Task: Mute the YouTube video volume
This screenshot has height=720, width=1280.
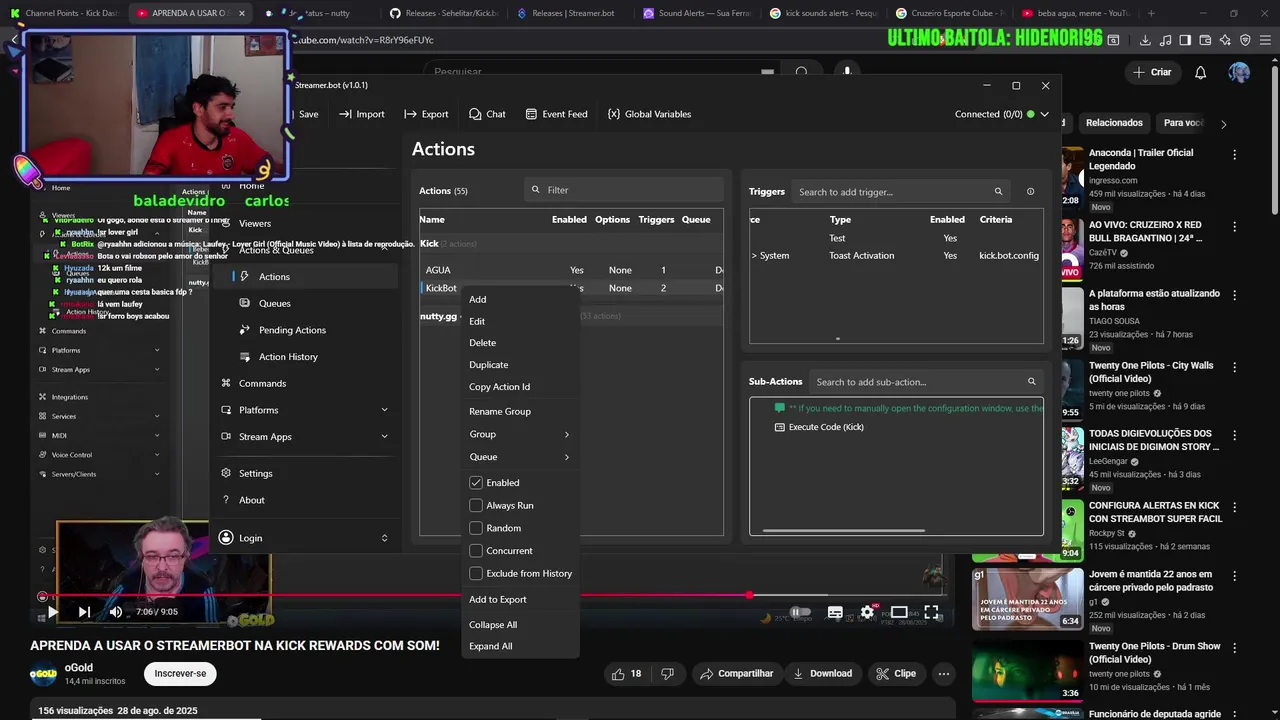Action: pyautogui.click(x=116, y=612)
